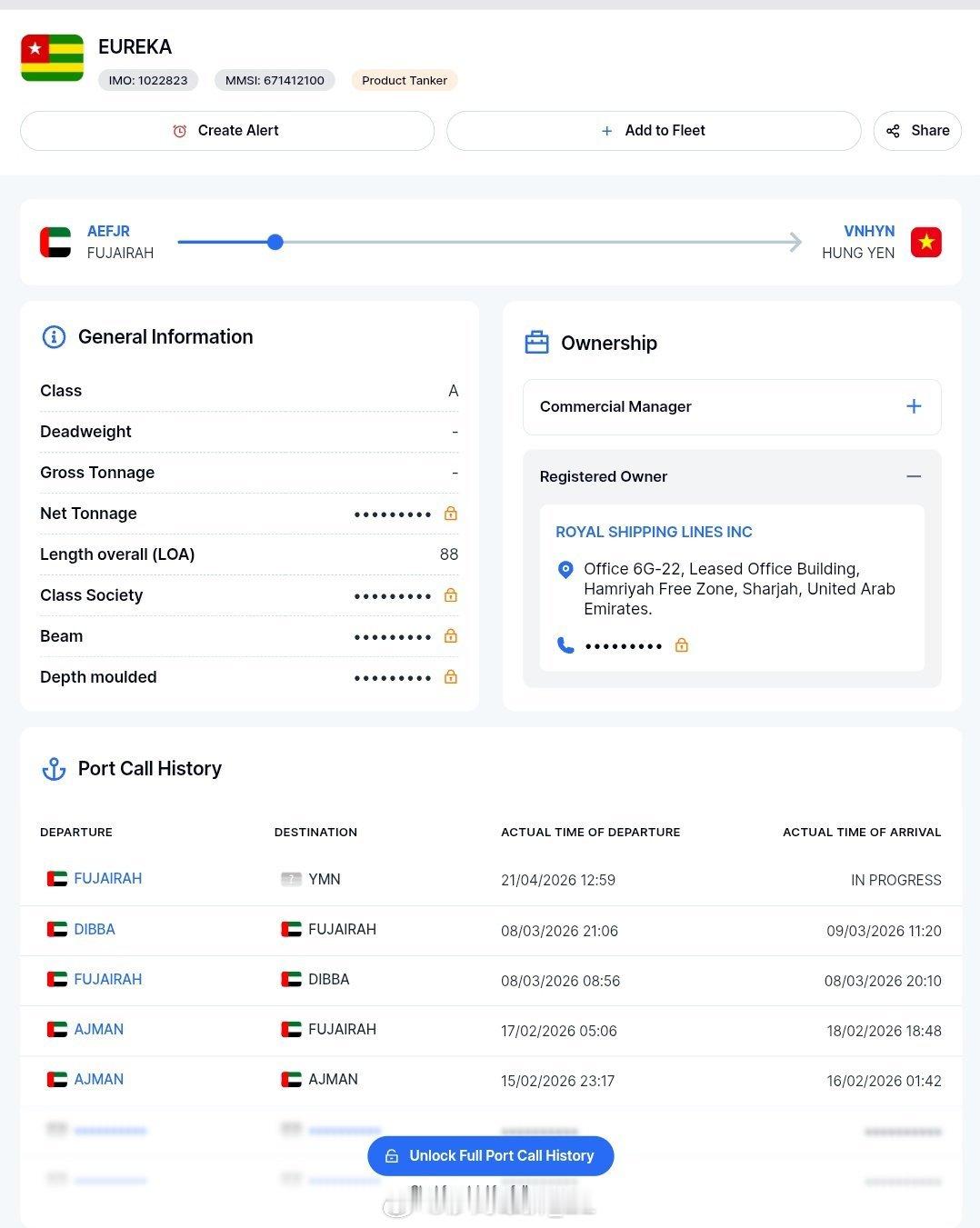Open ROYAL SHIPPING LINES INC link
Image resolution: width=980 pixels, height=1228 pixels.
pos(654,532)
